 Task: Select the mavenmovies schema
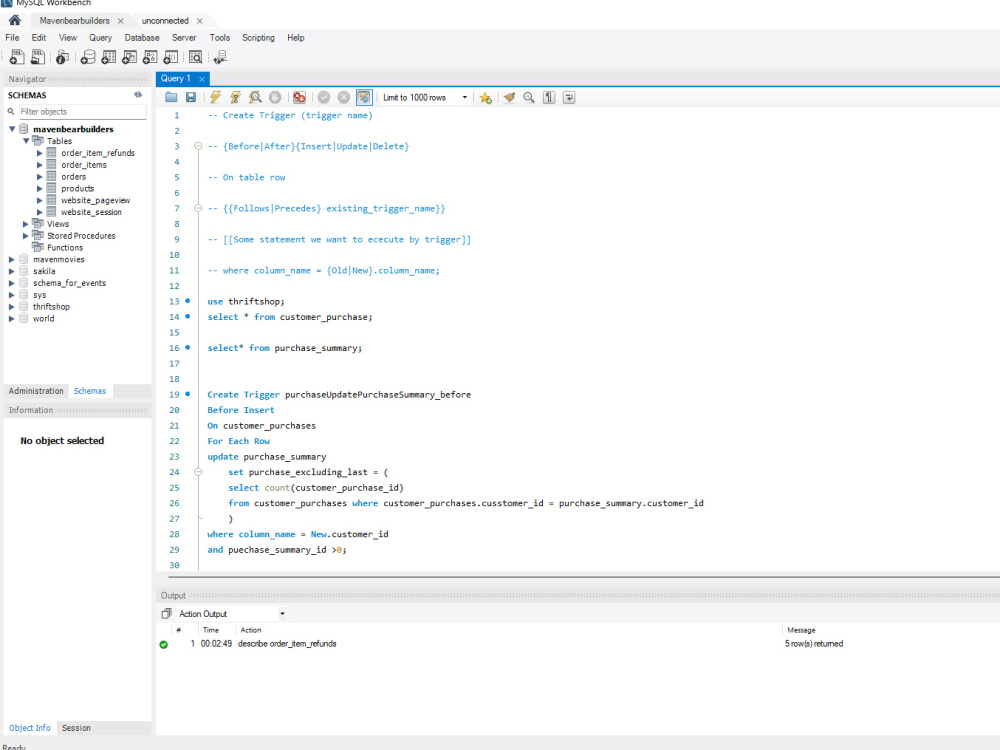(x=59, y=260)
